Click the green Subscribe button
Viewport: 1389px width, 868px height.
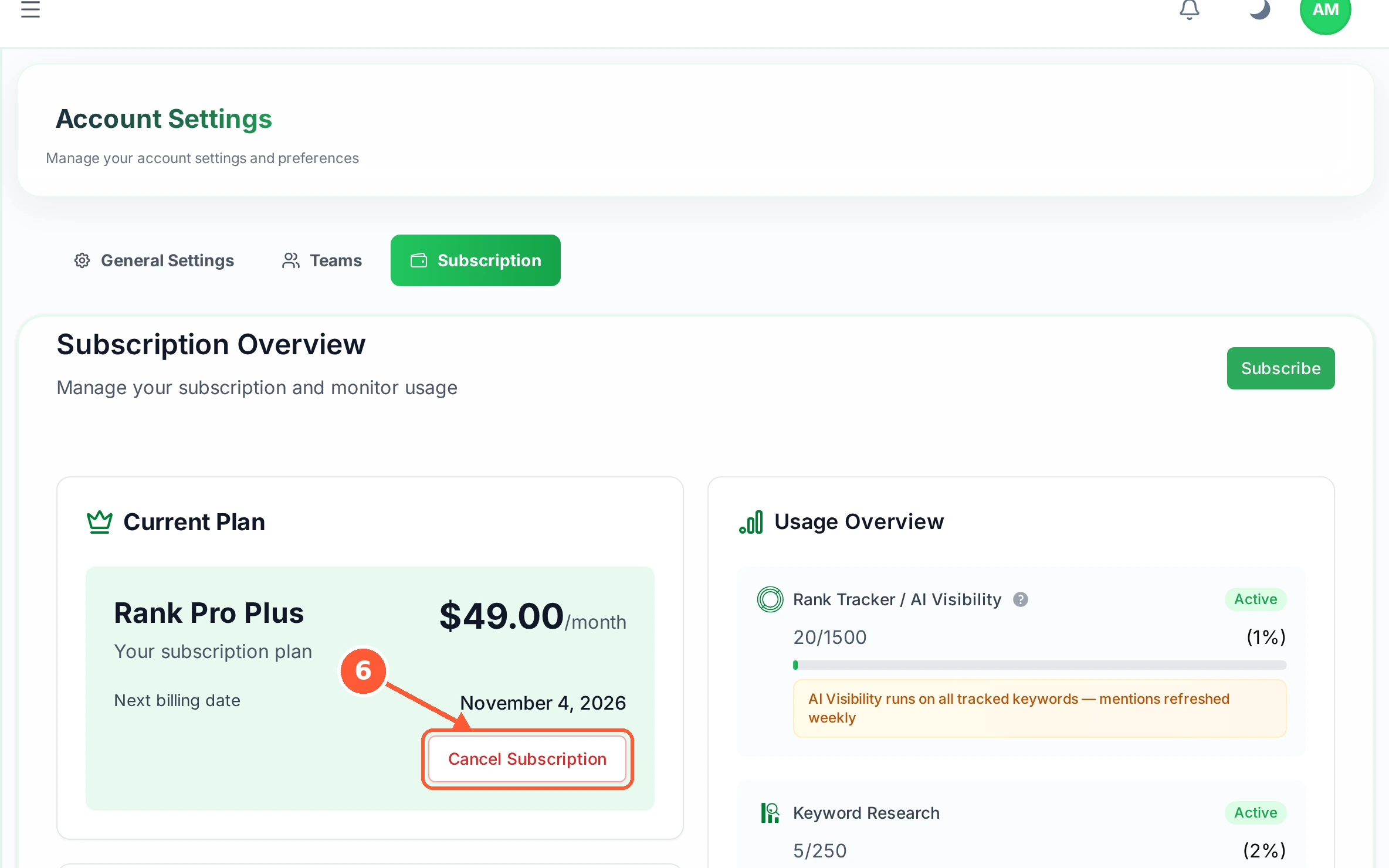[x=1281, y=368]
